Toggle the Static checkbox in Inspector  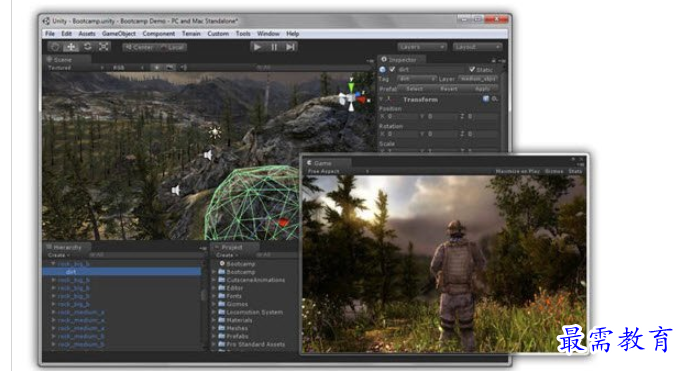pyautogui.click(x=472, y=69)
